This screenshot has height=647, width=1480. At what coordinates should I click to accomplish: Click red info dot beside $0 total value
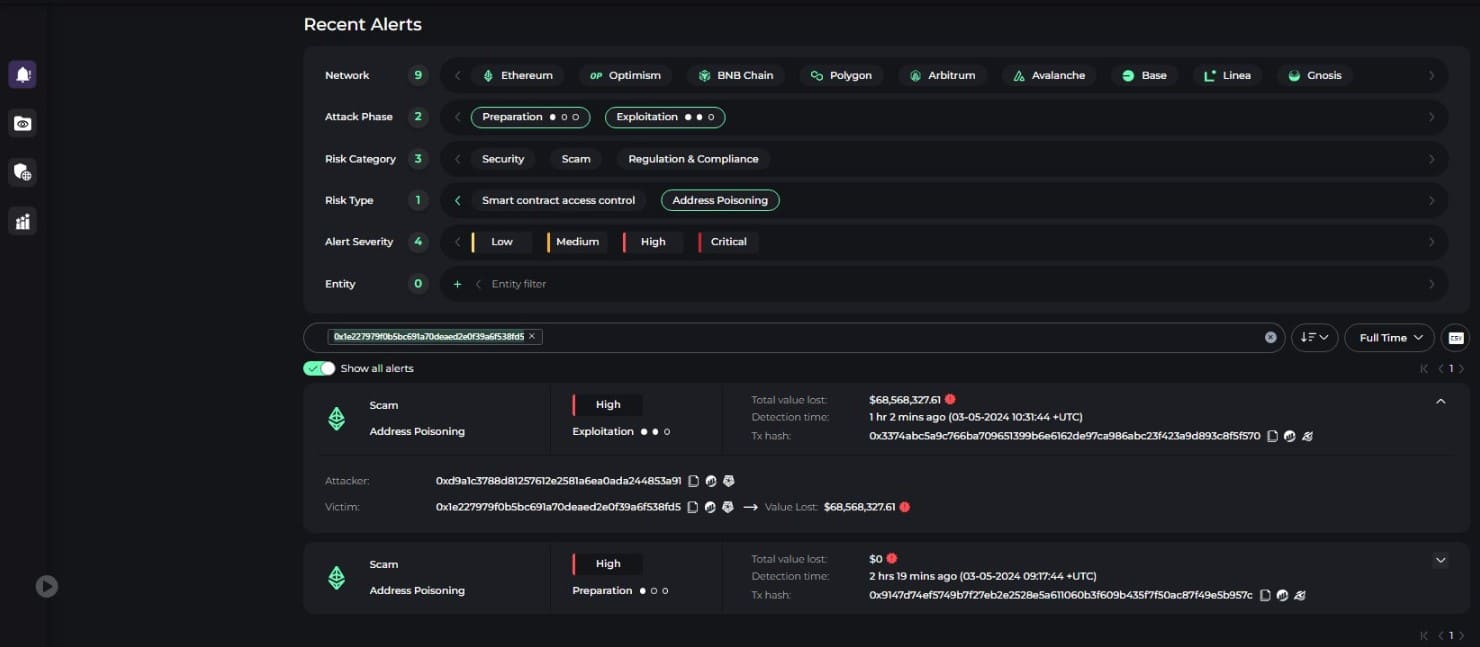(892, 558)
